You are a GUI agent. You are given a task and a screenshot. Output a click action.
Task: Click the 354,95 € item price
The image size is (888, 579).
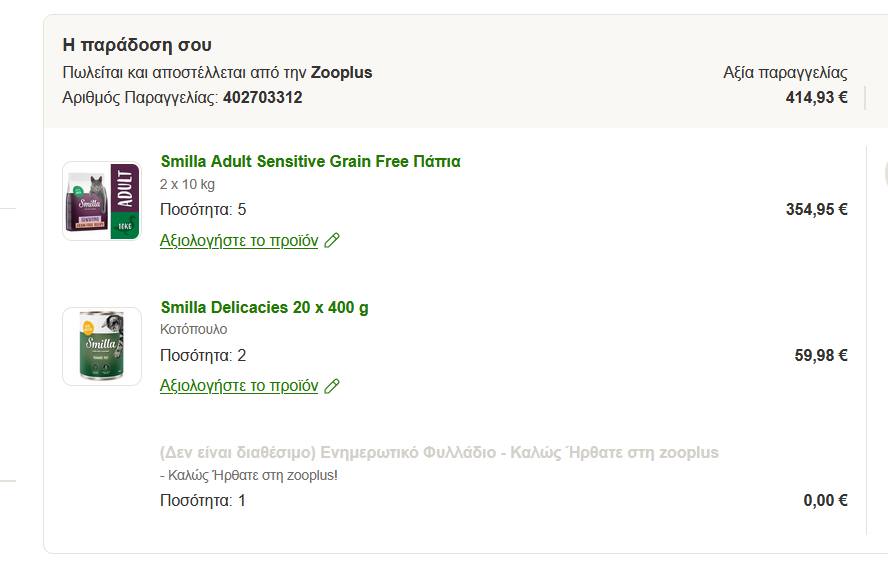816,210
